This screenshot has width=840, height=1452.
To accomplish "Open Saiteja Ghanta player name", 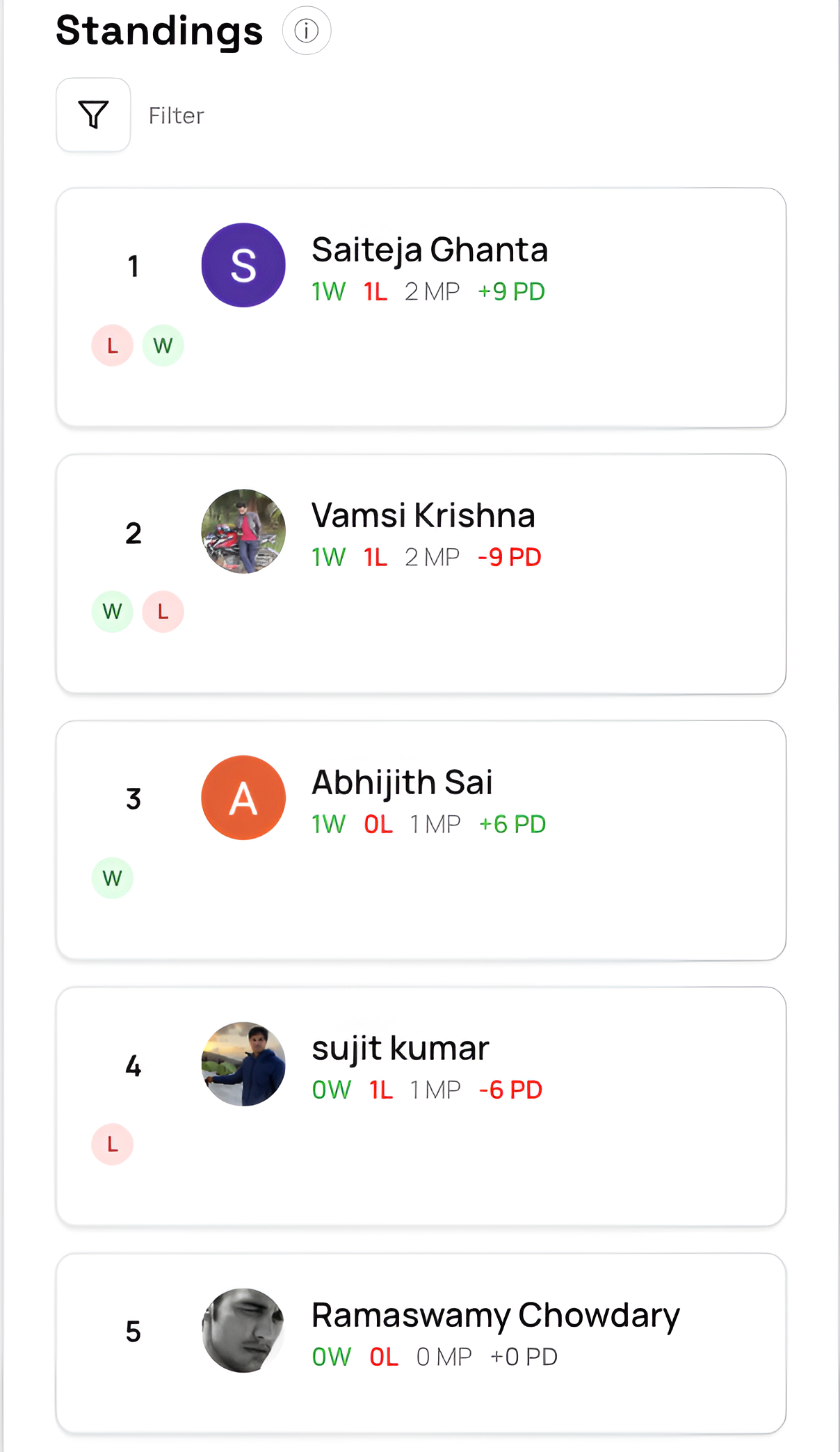I will [x=429, y=250].
